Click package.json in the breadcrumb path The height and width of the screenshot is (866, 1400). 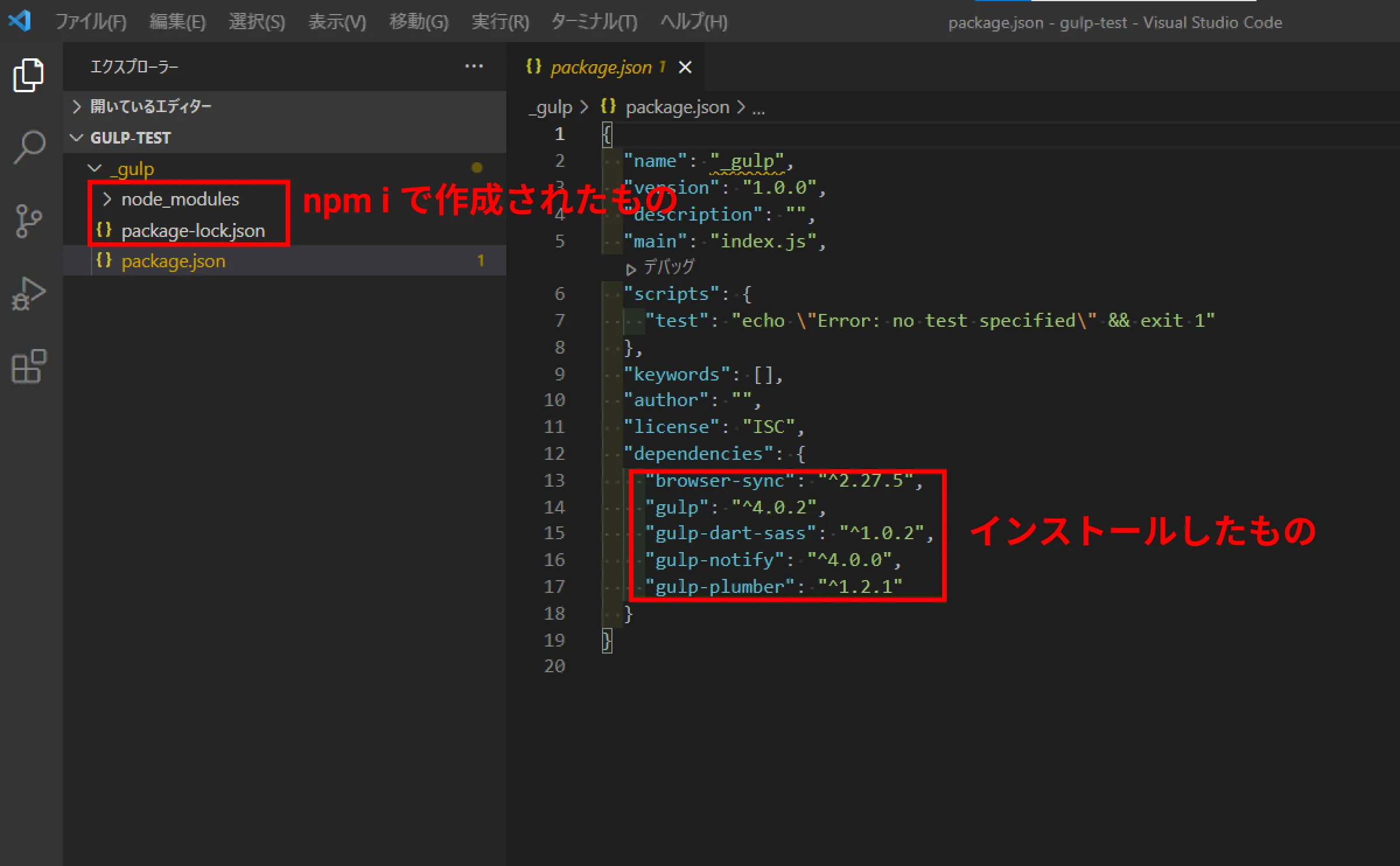(x=677, y=107)
